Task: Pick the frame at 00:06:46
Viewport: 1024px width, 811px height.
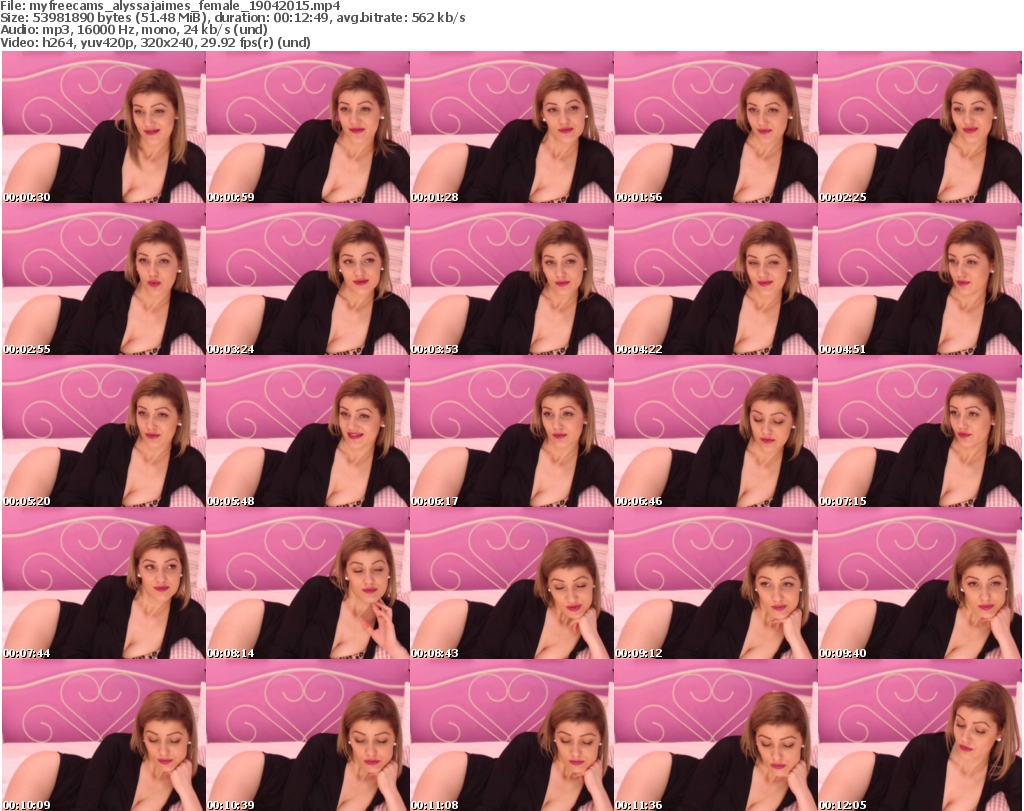Action: [x=716, y=432]
